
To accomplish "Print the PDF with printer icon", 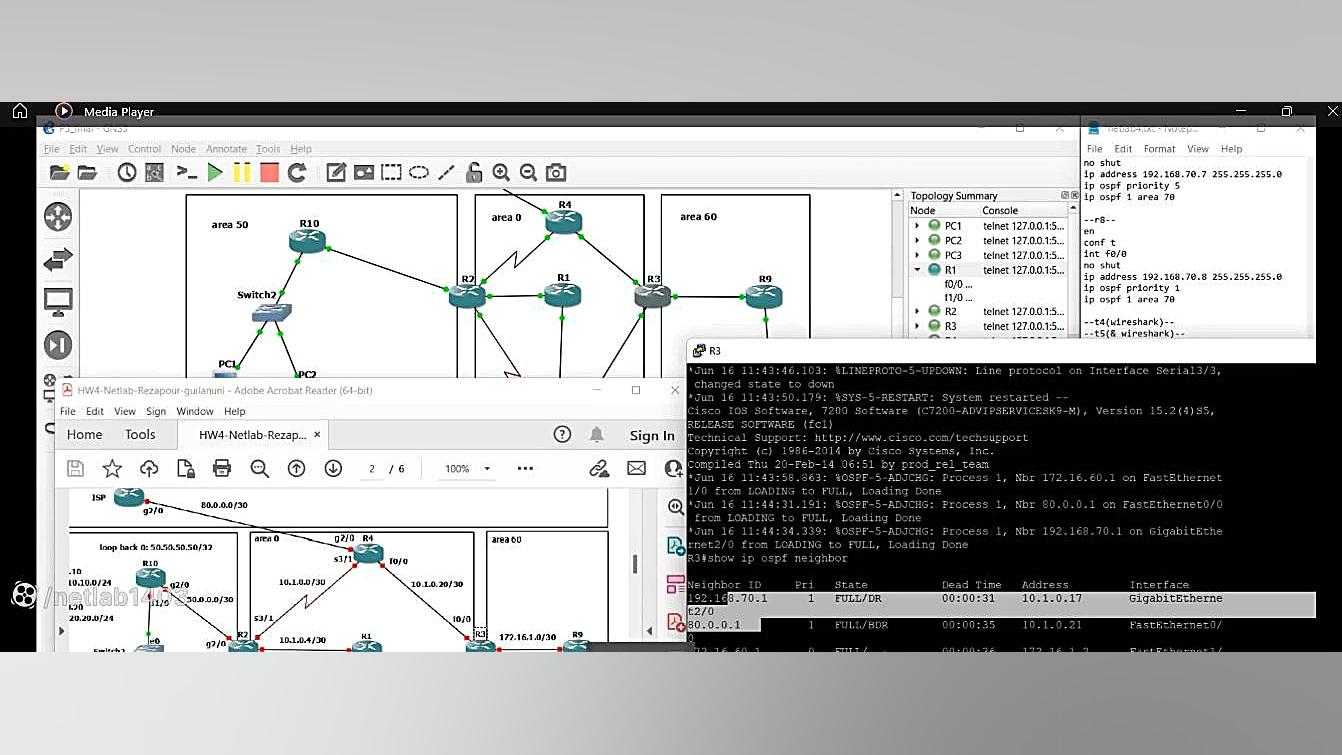I will coord(222,468).
